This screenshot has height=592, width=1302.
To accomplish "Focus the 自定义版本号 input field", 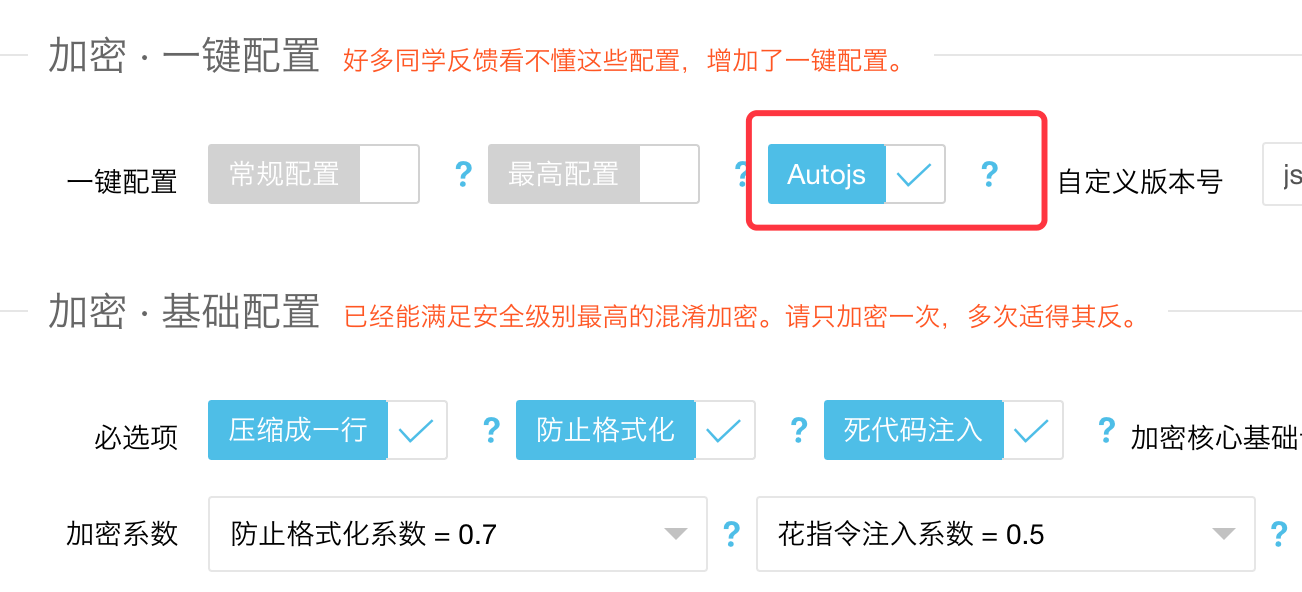I will pos(1282,174).
